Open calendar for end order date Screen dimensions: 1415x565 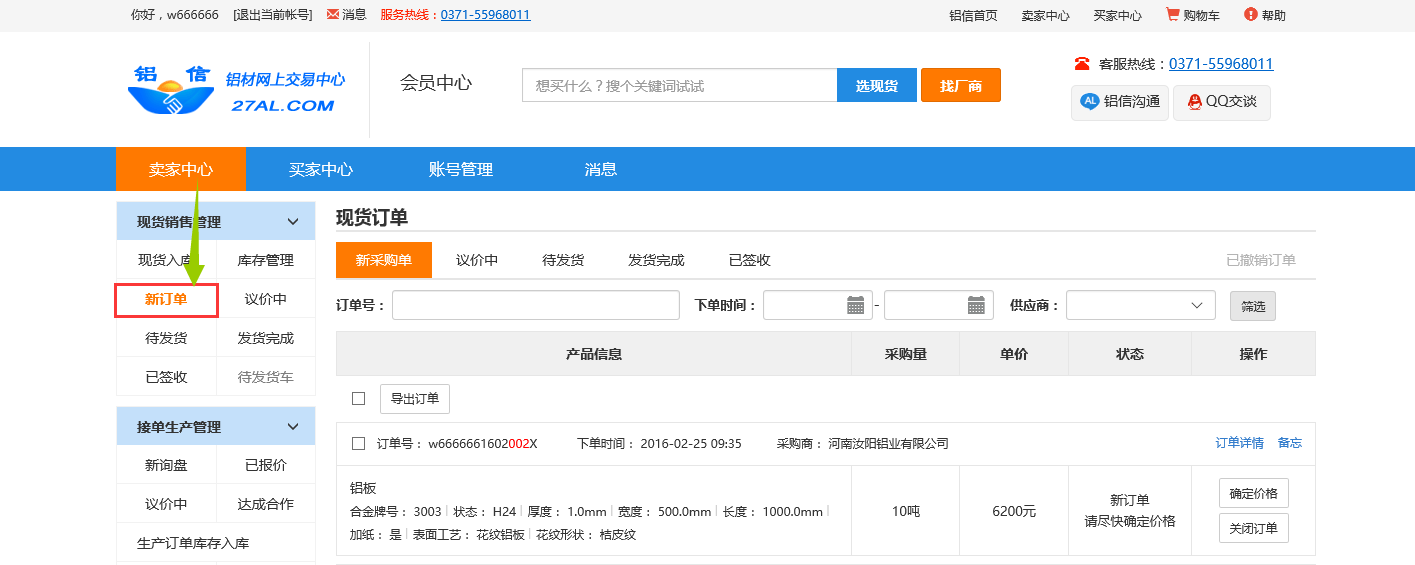tap(976, 306)
